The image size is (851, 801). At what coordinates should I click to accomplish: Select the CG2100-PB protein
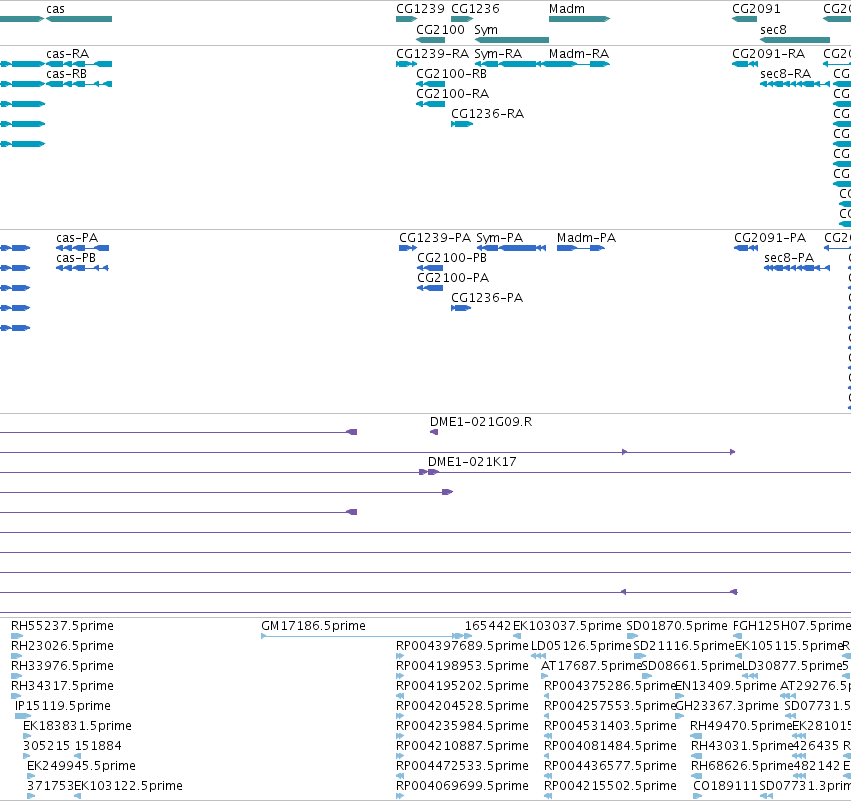(x=430, y=268)
